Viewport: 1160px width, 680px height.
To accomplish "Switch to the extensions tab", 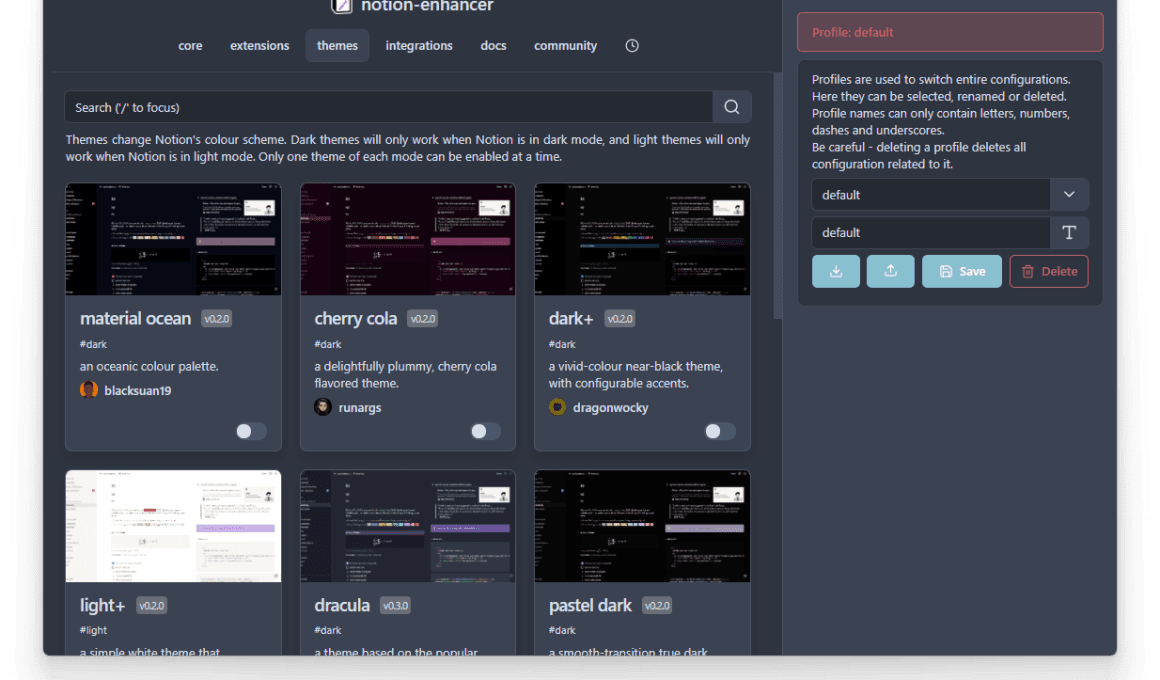I will 260,46.
